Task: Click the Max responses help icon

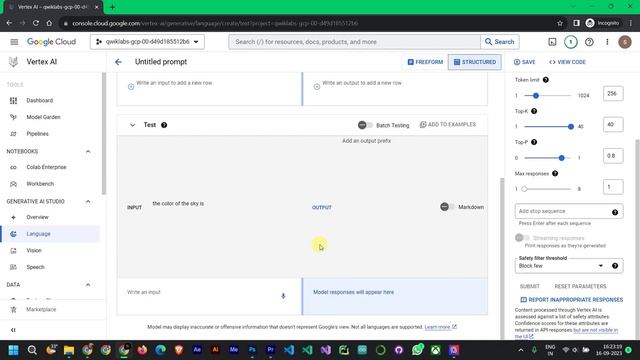Action: (555, 173)
